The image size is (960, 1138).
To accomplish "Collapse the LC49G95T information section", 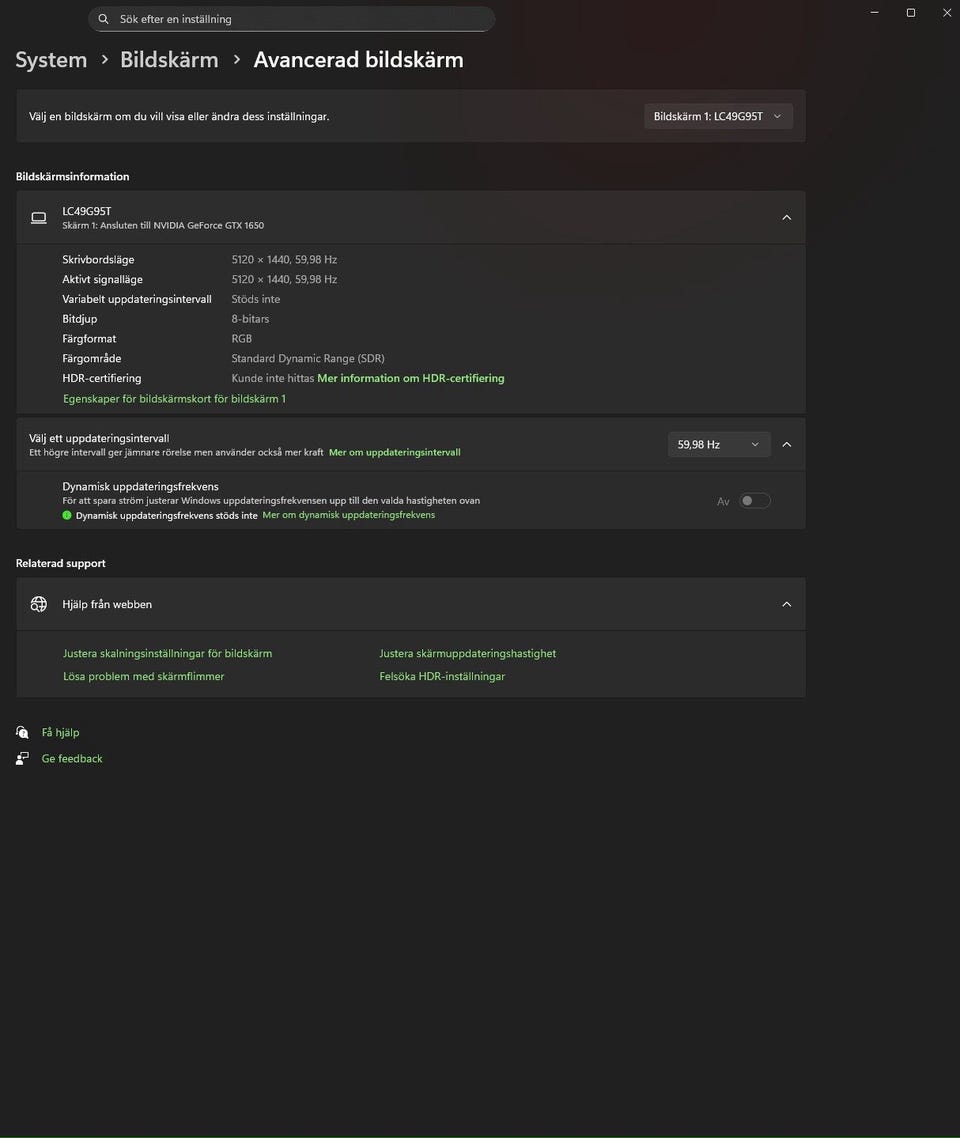I will tap(786, 217).
